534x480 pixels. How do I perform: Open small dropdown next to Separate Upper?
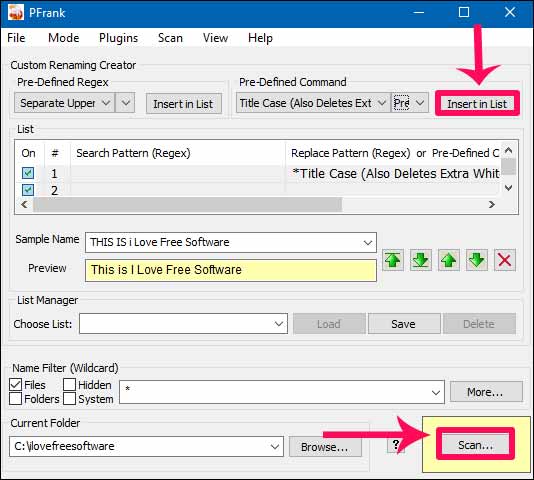tap(125, 103)
